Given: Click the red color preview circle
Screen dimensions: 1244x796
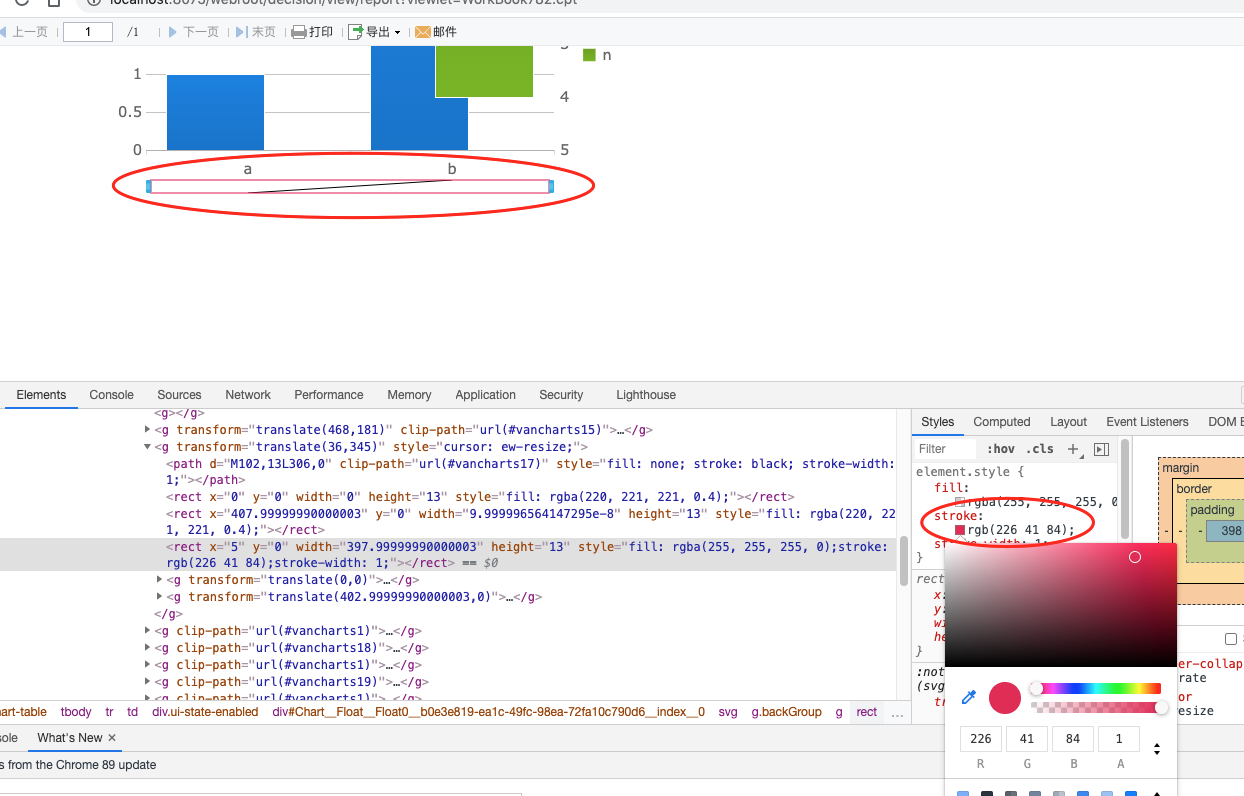Looking at the screenshot, I should coord(1005,697).
